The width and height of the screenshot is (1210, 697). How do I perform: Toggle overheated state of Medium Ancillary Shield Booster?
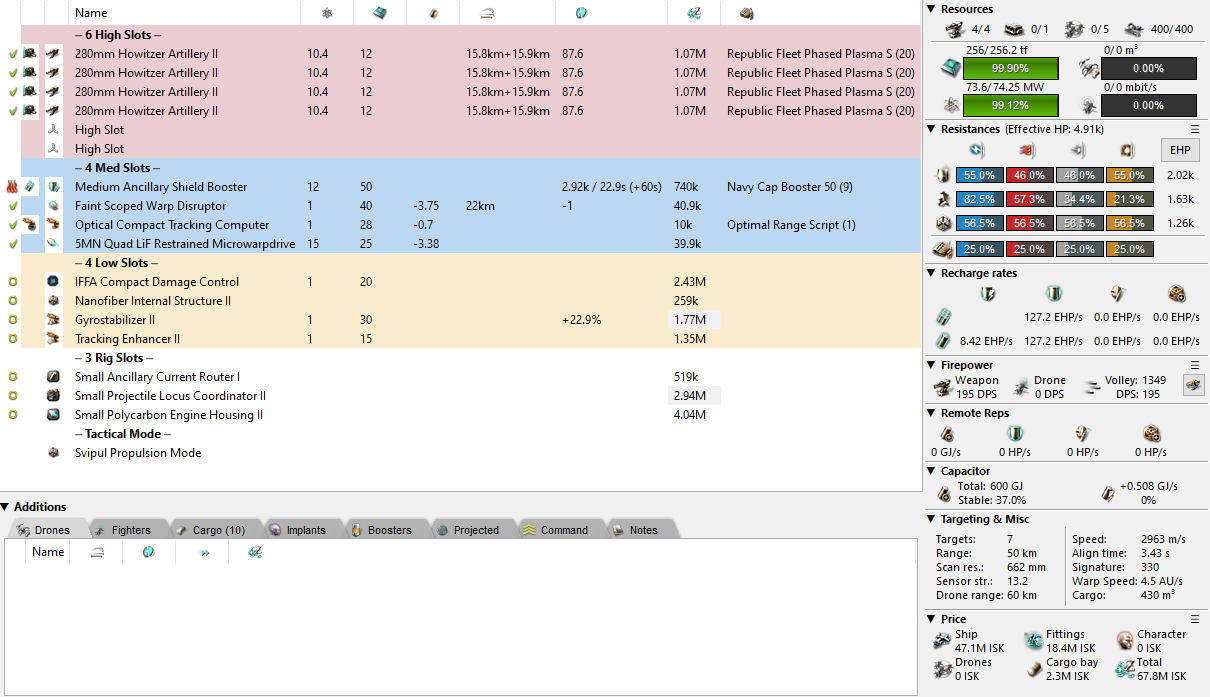12,187
